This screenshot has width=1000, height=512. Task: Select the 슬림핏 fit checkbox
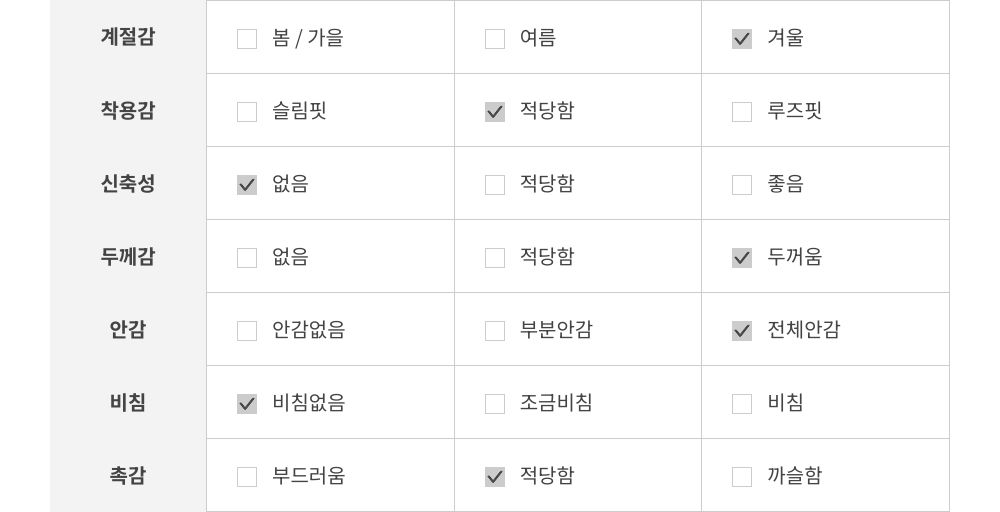coord(247,112)
